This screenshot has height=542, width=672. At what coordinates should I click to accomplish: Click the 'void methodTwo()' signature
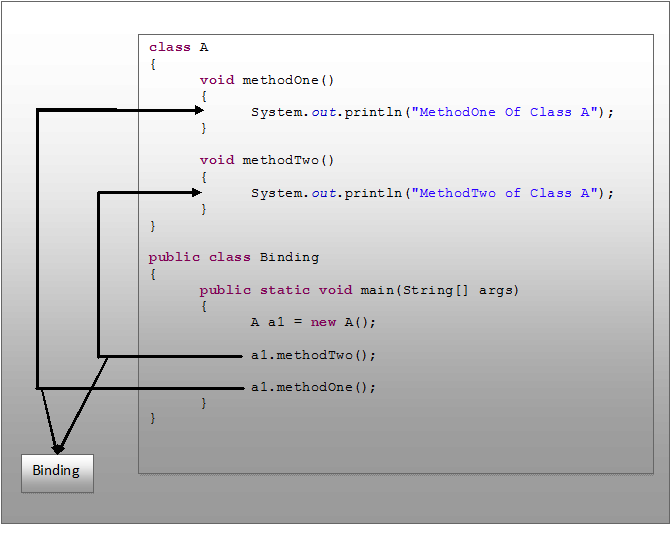267,160
